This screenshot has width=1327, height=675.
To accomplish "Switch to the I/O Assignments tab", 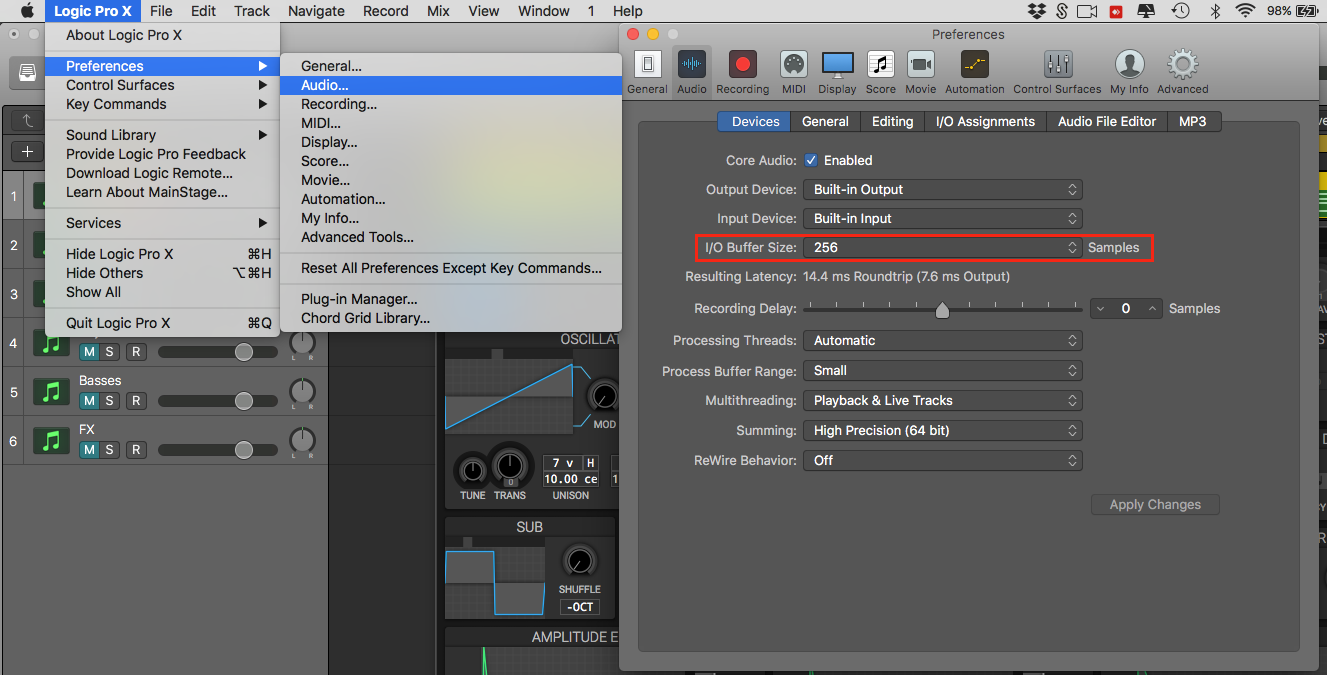I will [x=985, y=121].
